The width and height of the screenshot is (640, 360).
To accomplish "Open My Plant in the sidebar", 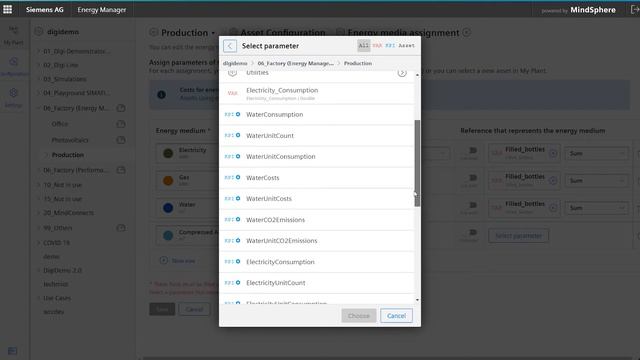I will pyautogui.click(x=13, y=36).
